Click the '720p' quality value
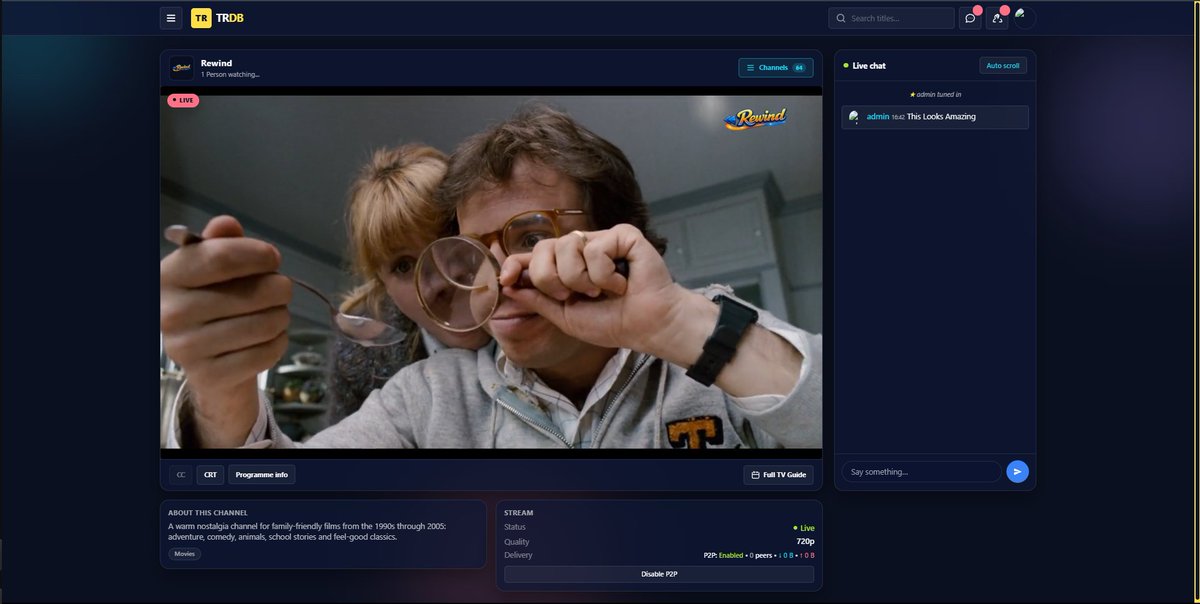 pyautogui.click(x=805, y=541)
